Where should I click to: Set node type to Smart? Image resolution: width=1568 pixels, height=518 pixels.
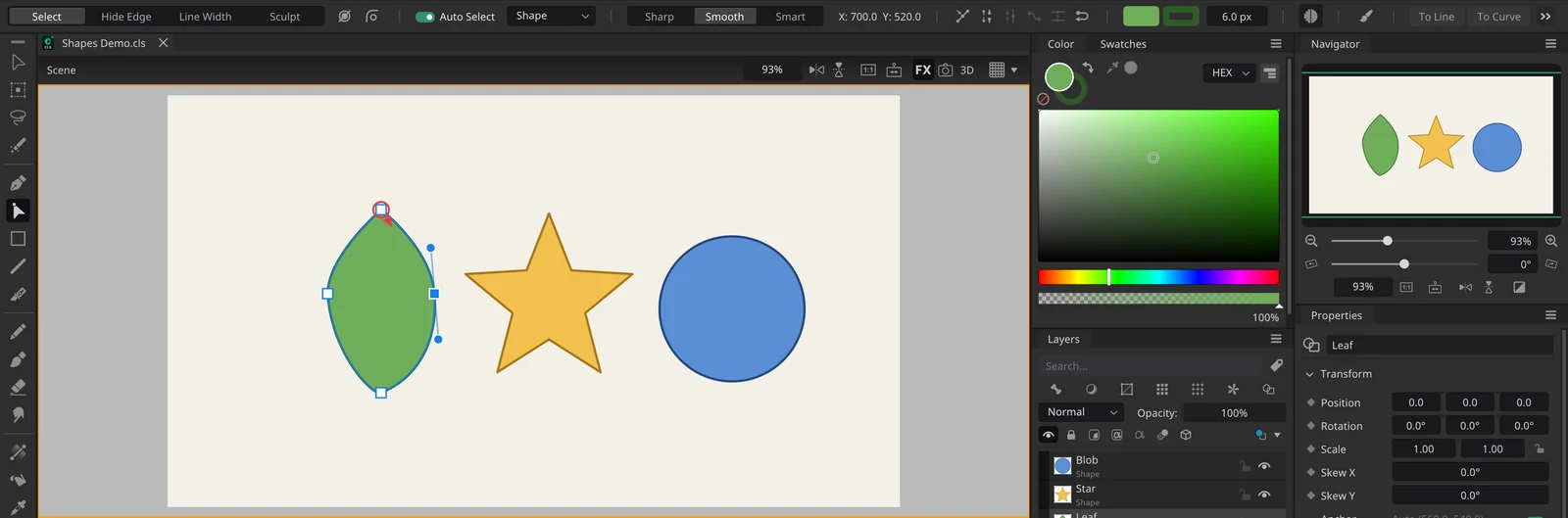(x=791, y=17)
